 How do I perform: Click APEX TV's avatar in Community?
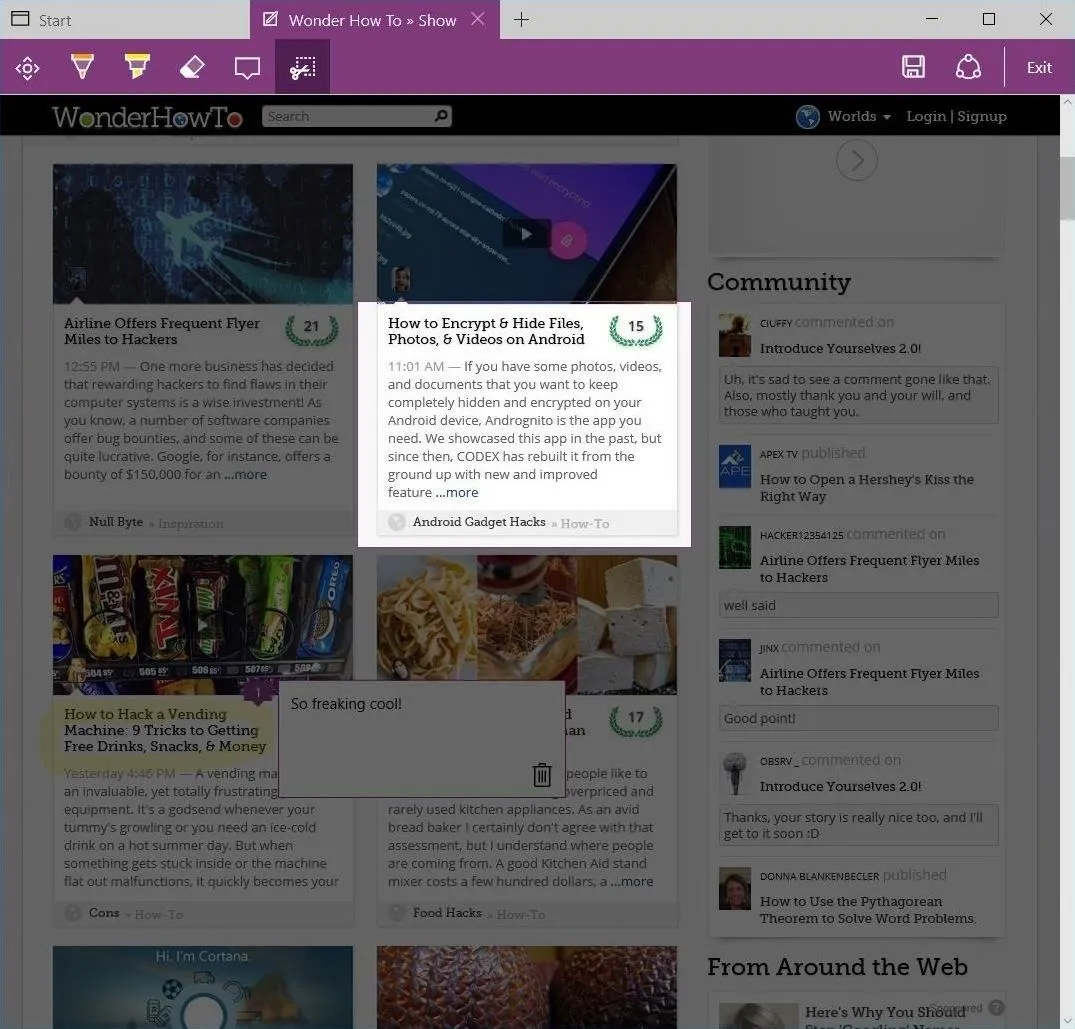[735, 466]
